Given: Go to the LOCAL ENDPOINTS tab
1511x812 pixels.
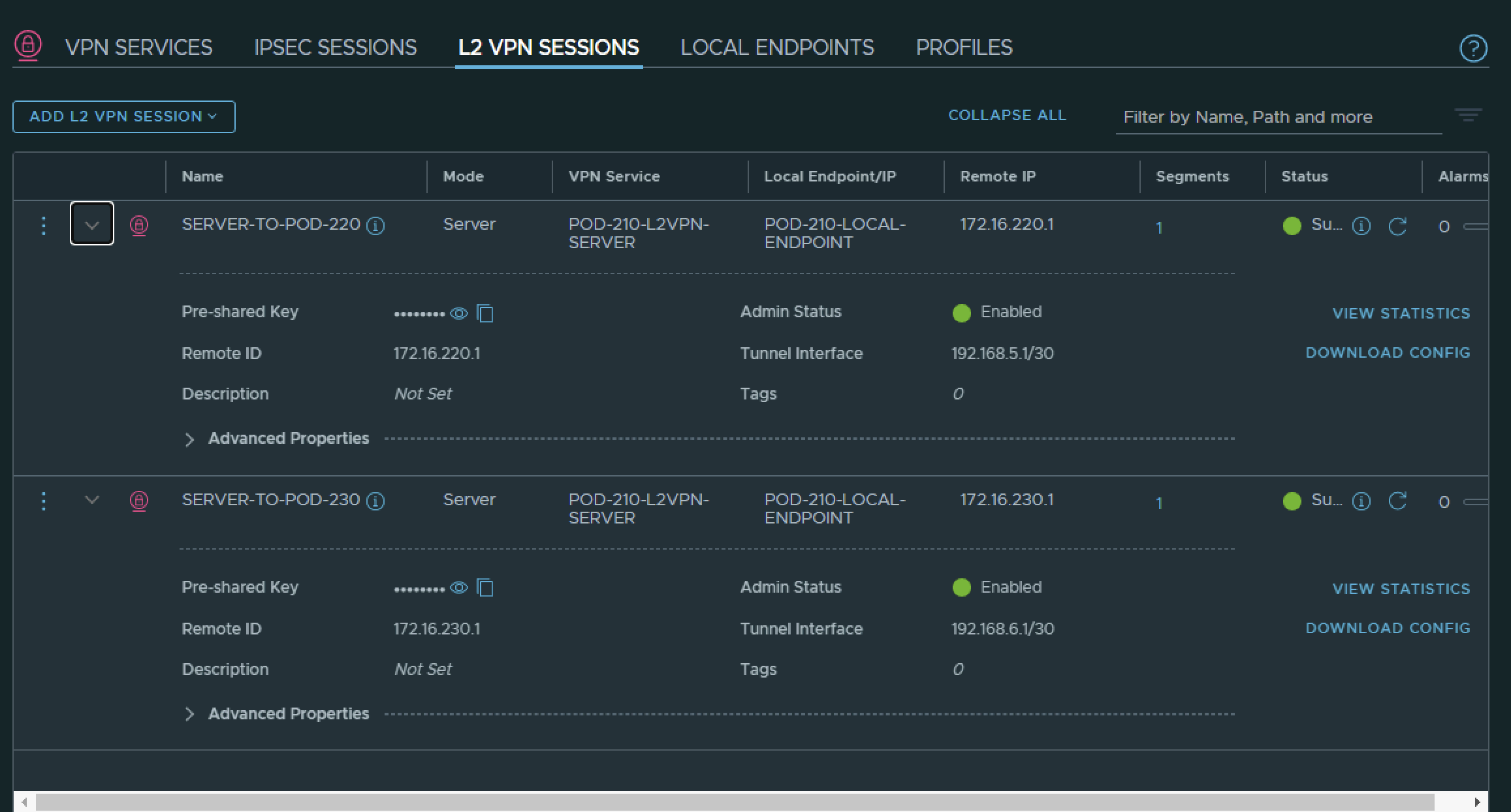Looking at the screenshot, I should (777, 48).
